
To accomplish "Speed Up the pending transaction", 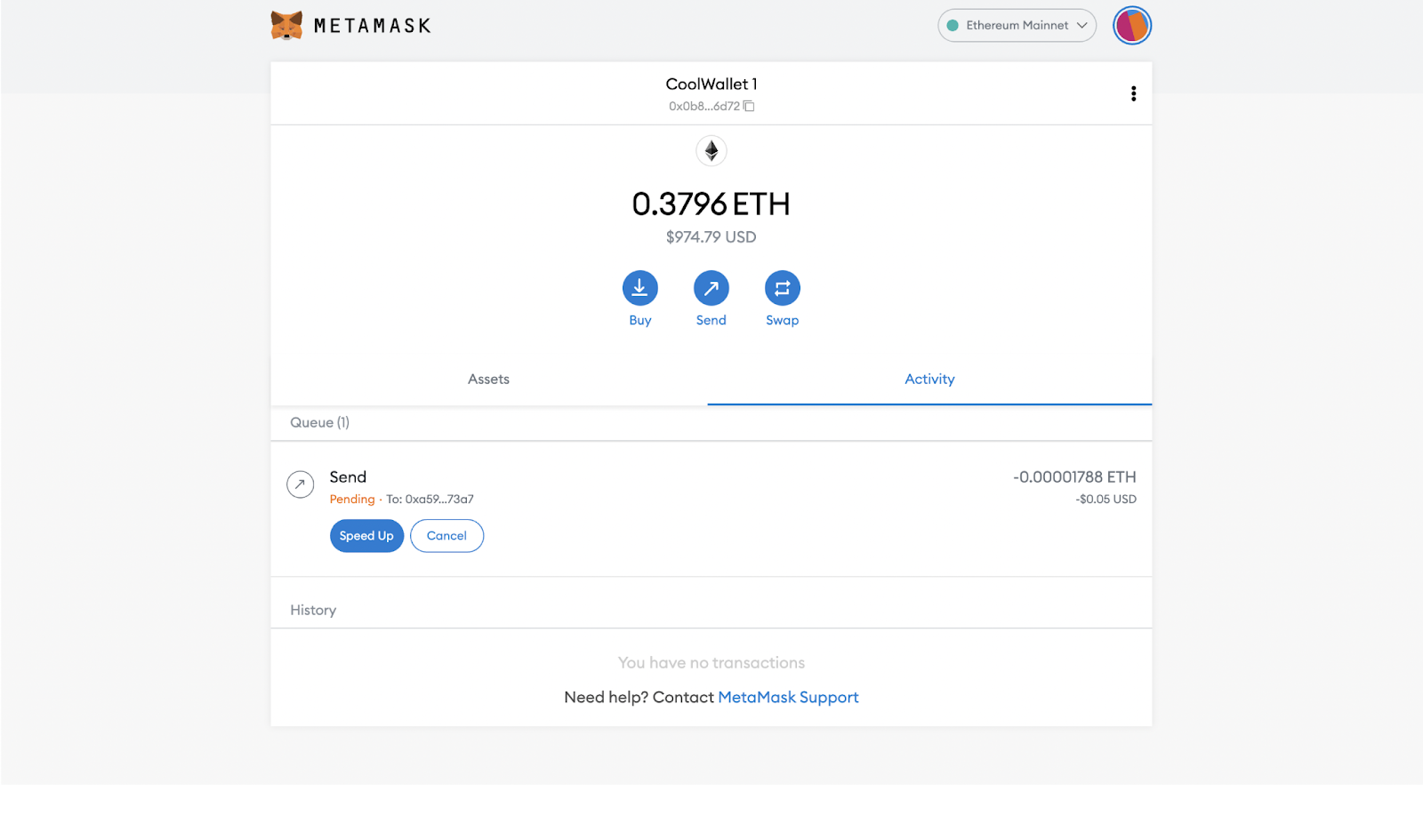I will pos(366,536).
